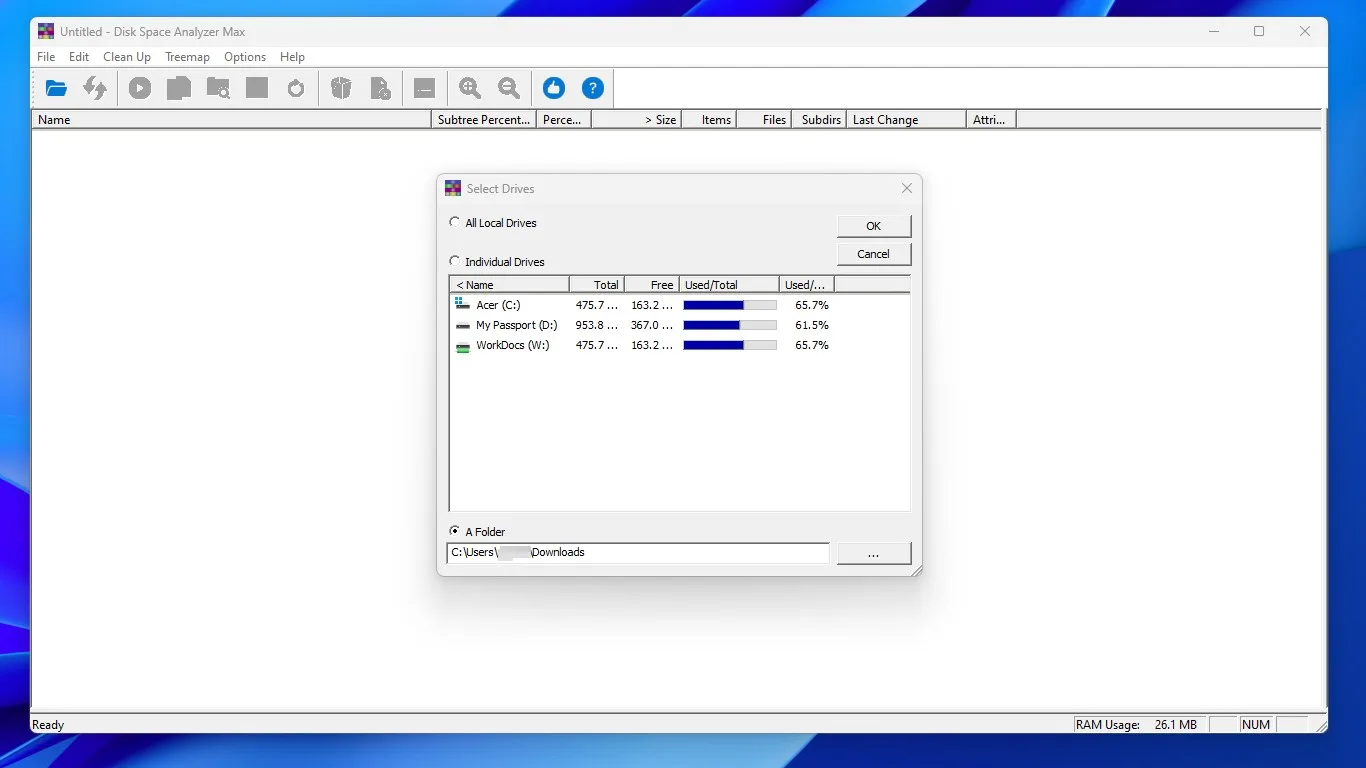Sort by Size column header
The width and height of the screenshot is (1366, 768).
coord(636,119)
